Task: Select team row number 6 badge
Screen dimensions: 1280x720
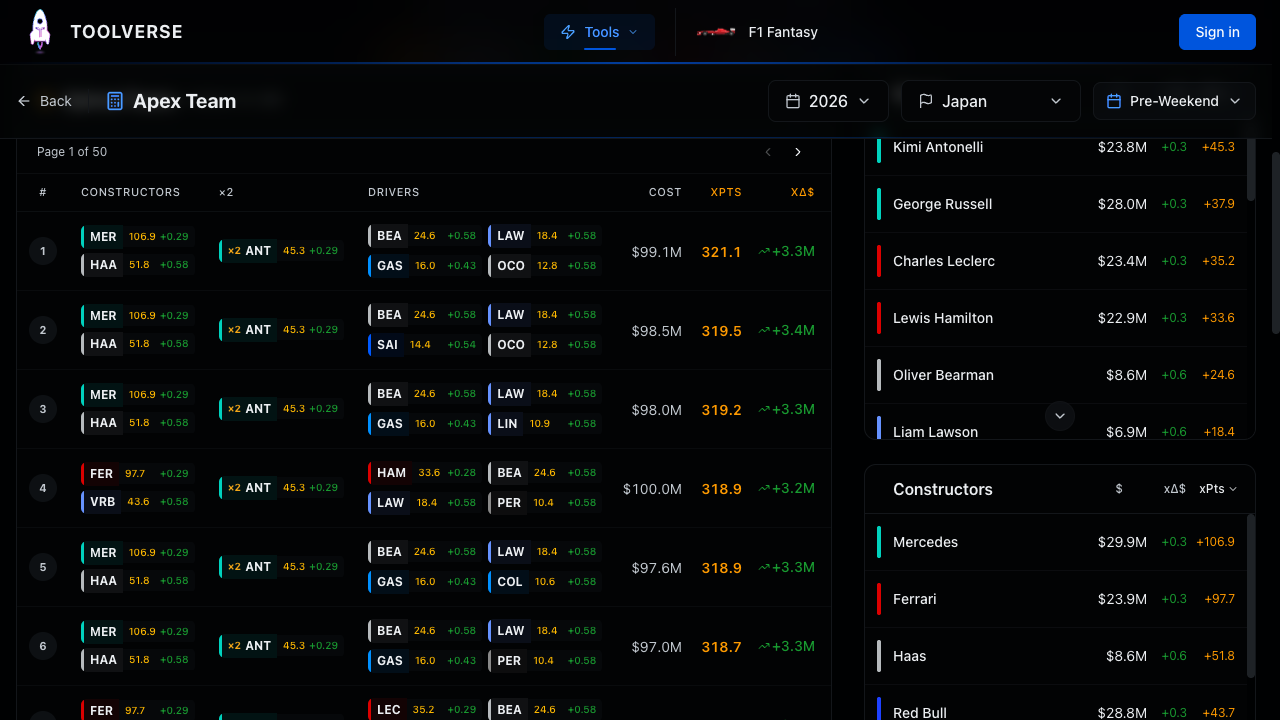Action: pos(43,646)
